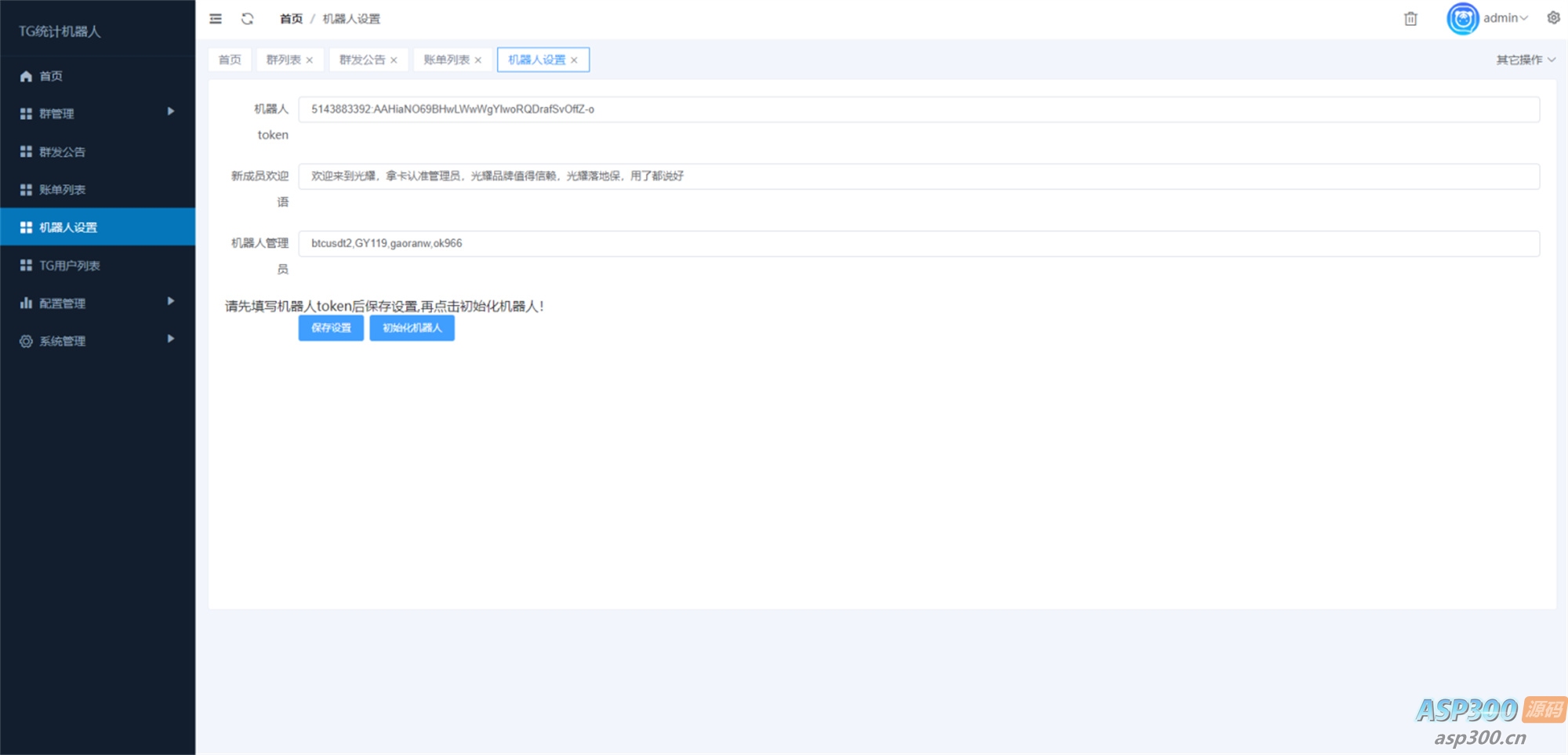The image size is (1568, 755).
Task: Click the home icon beside 首页 in sidebar
Action: (x=26, y=76)
